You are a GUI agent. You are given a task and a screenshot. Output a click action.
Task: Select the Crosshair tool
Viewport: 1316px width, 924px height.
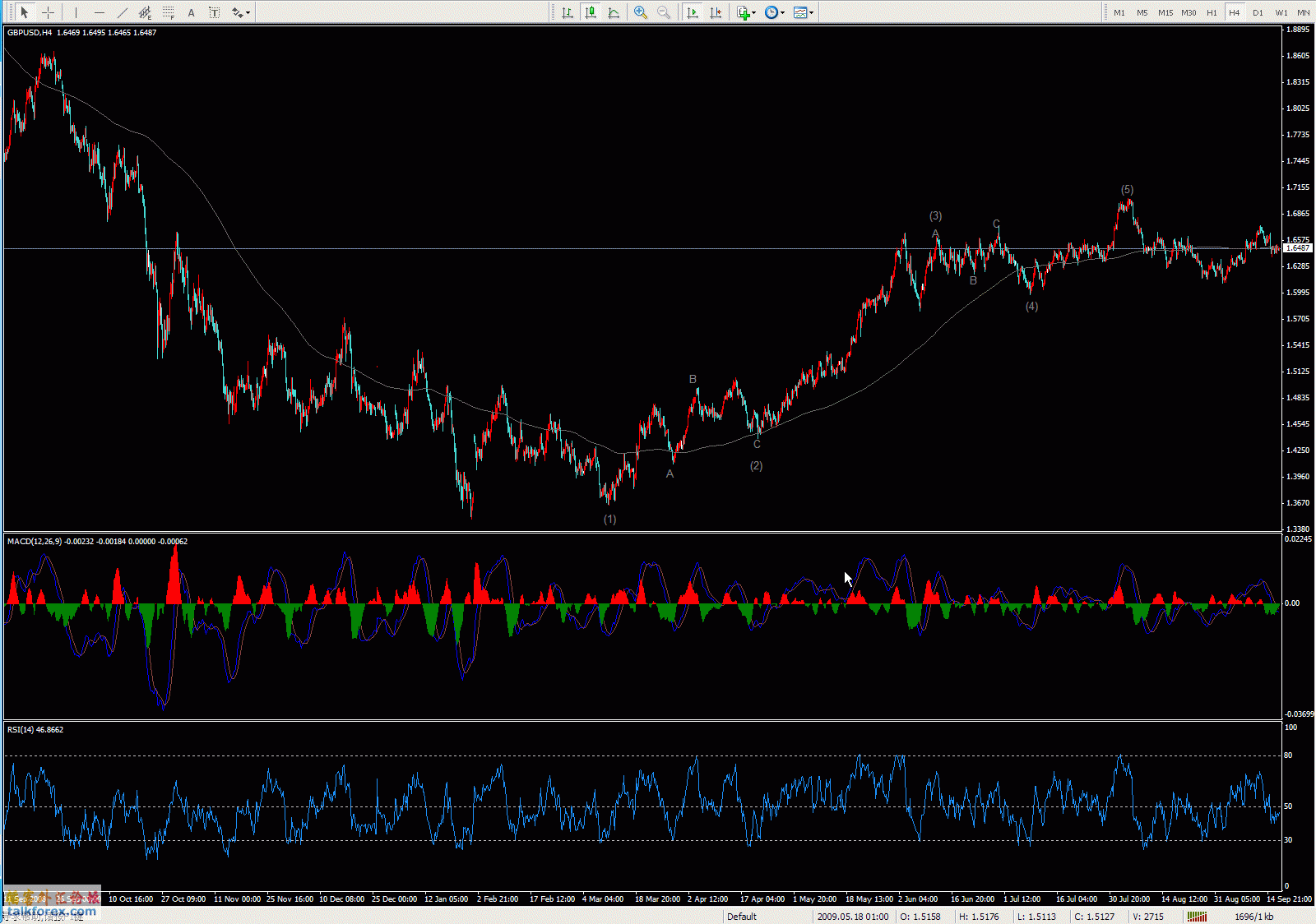click(49, 12)
